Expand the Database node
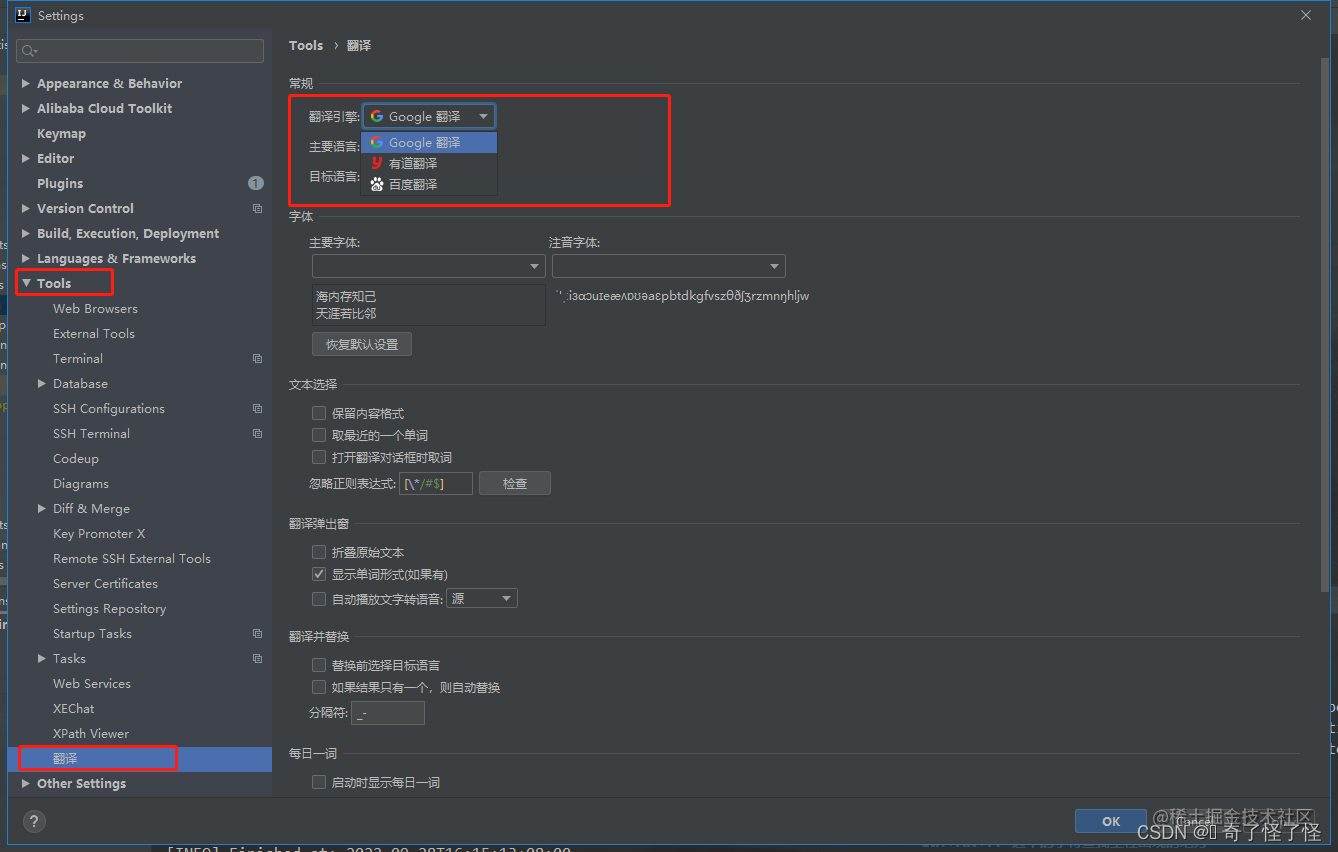Image resolution: width=1338 pixels, height=852 pixels. pyautogui.click(x=42, y=383)
